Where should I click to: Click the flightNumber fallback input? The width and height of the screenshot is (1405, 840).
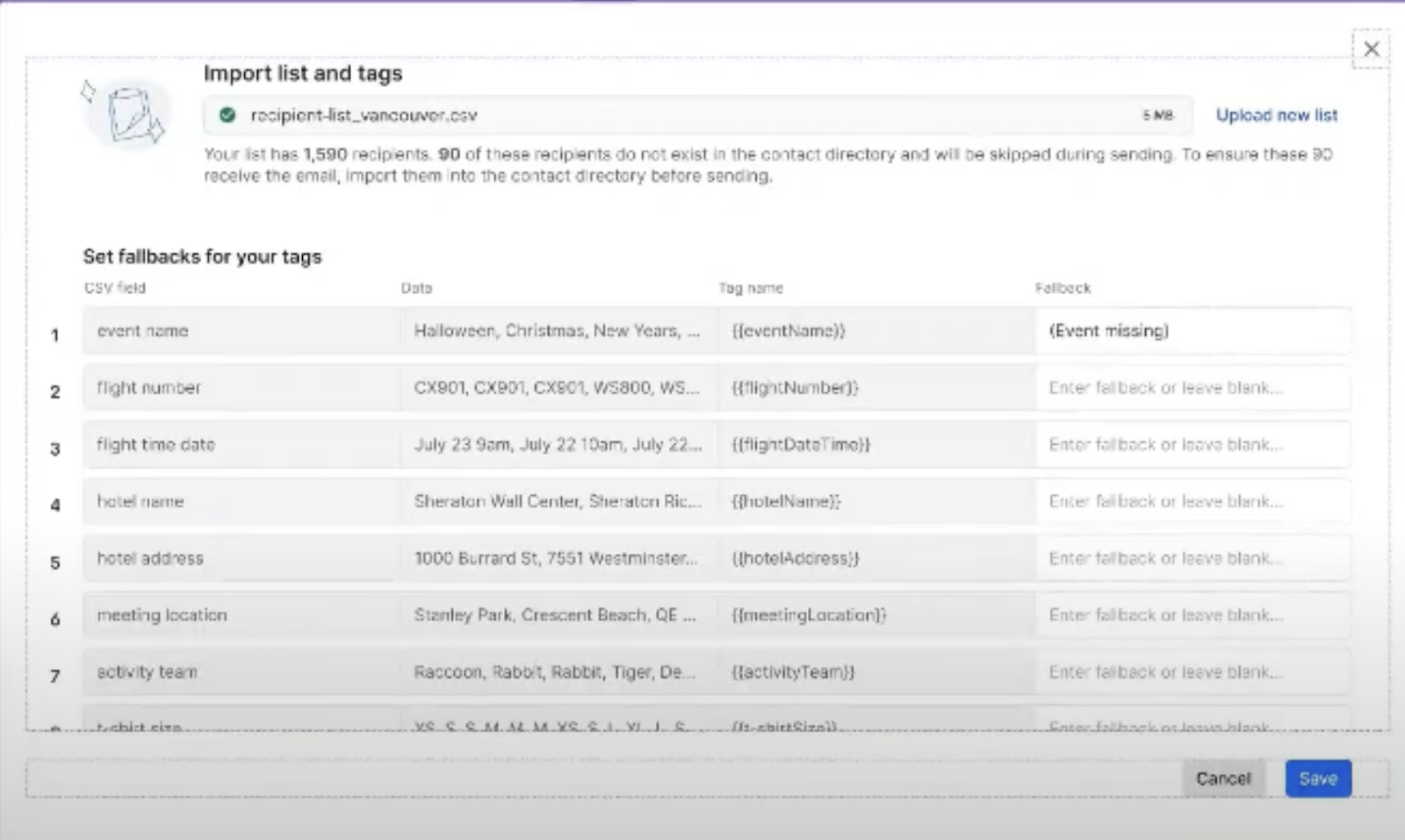tap(1194, 387)
